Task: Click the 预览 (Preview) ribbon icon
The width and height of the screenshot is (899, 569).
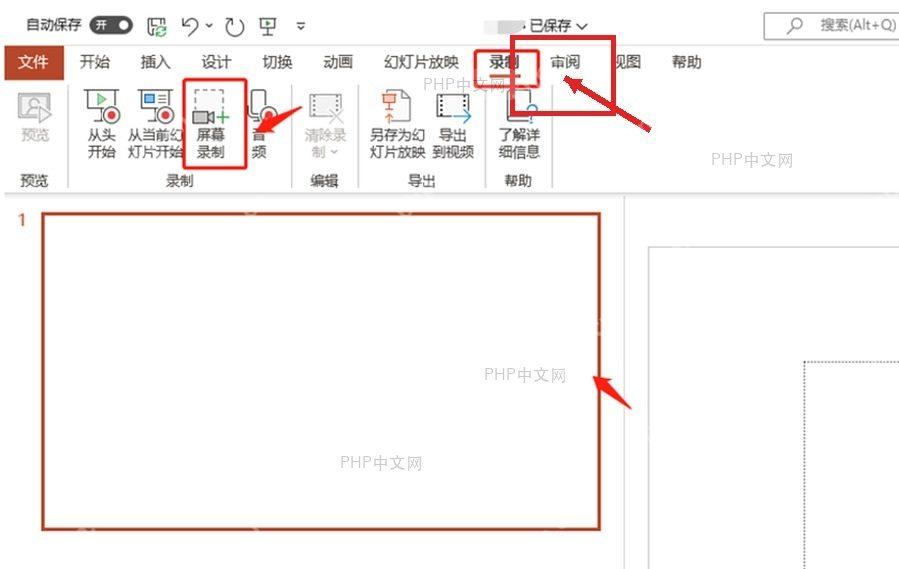Action: click(x=34, y=117)
